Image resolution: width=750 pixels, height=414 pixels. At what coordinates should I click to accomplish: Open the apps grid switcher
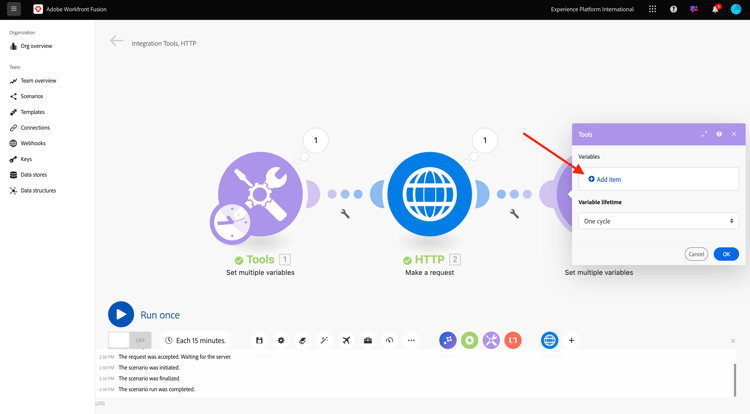coord(652,9)
